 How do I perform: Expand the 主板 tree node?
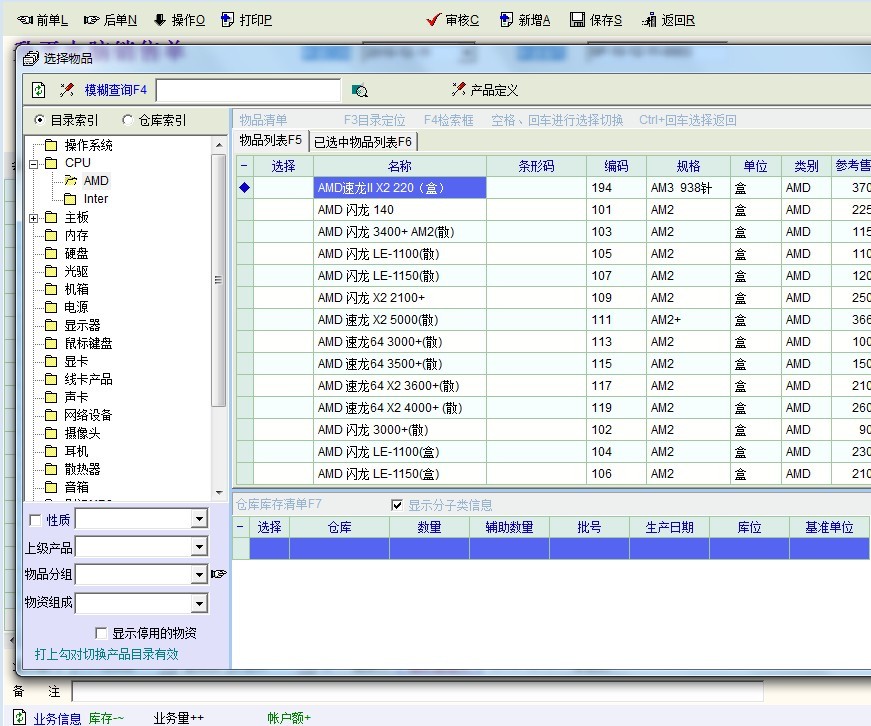coord(34,217)
